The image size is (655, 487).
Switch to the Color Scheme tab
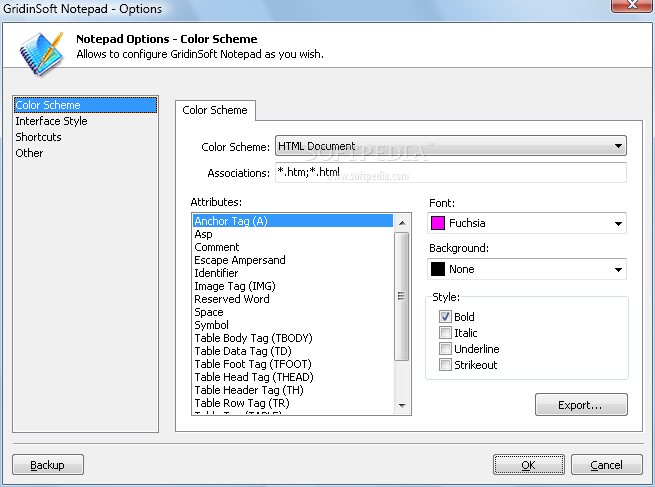(x=215, y=110)
